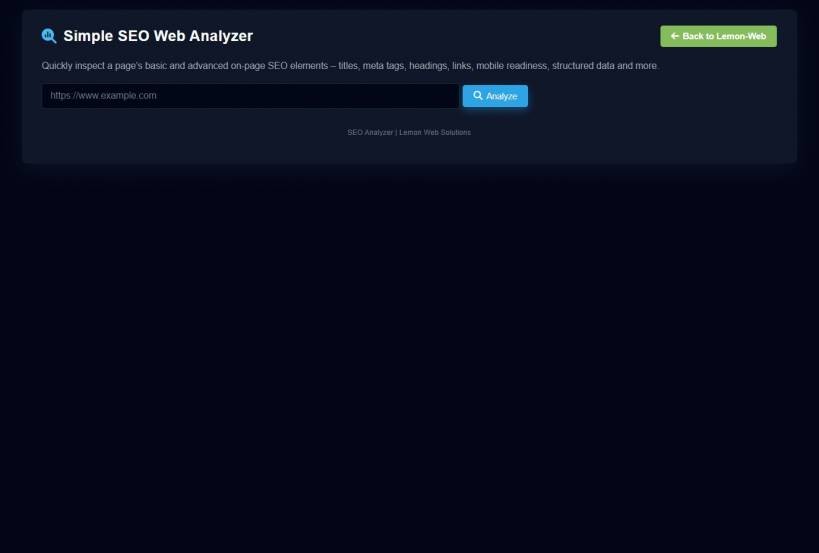This screenshot has width=819, height=553.
Task: Click "headings" in the description text
Action: 427,66
